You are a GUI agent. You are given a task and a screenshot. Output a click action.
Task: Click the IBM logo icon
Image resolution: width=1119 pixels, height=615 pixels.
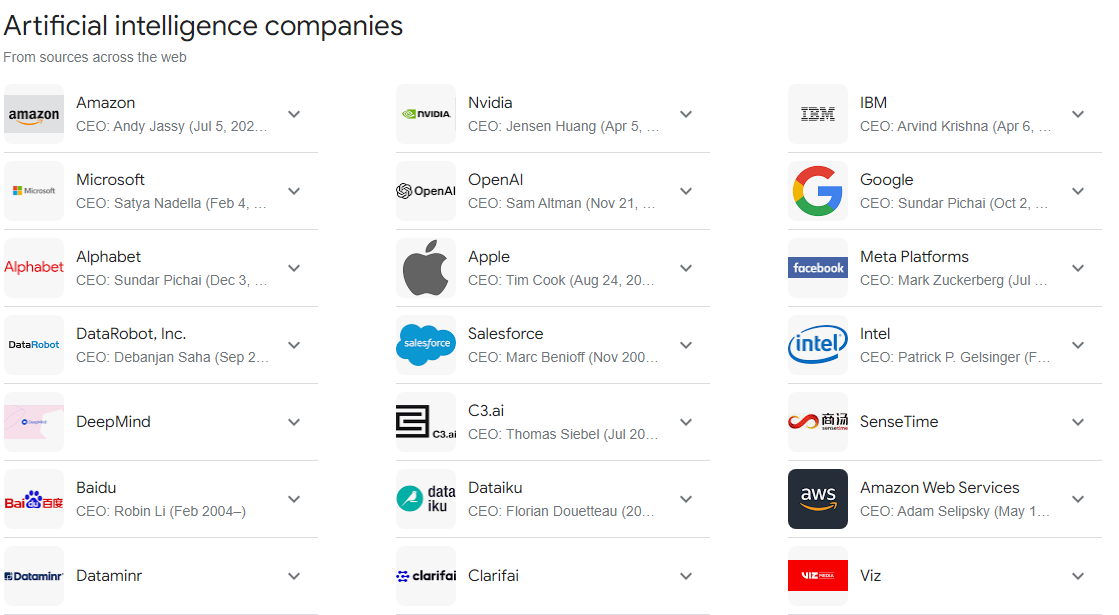tap(817, 114)
